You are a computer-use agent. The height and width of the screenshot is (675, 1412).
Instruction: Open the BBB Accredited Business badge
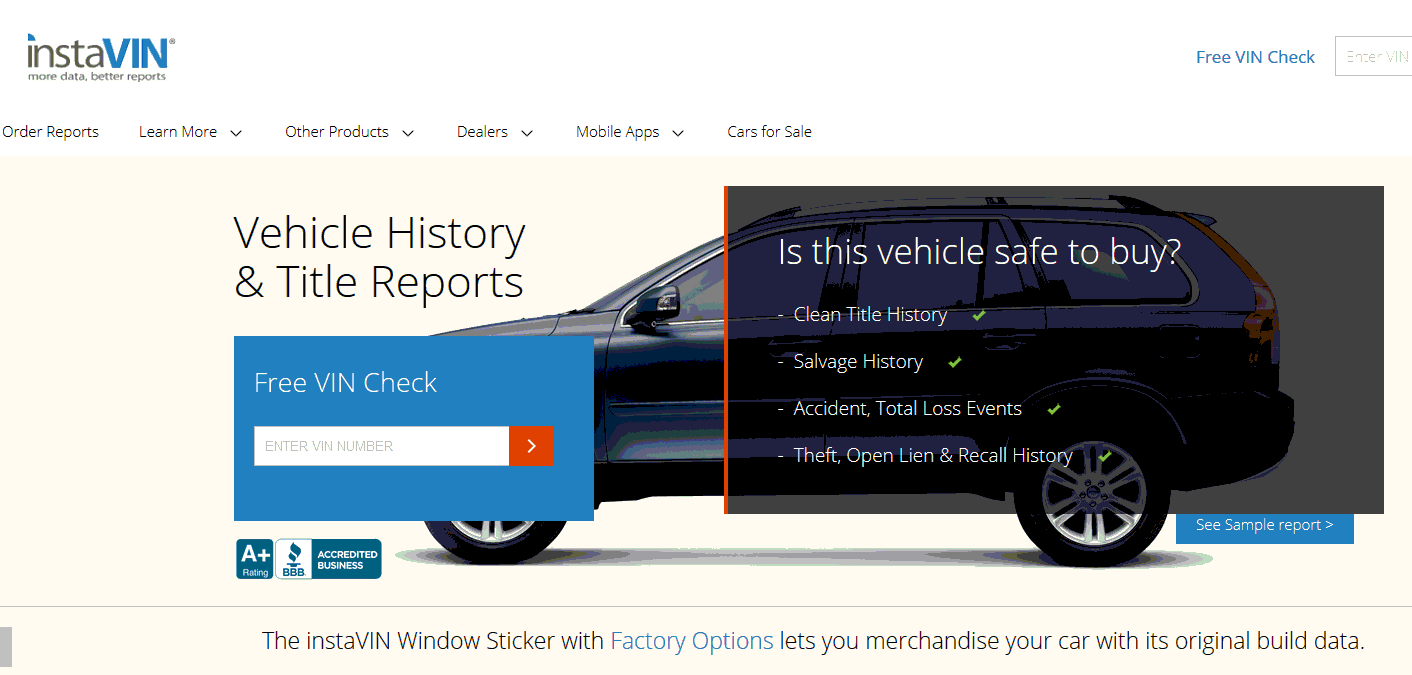click(328, 559)
